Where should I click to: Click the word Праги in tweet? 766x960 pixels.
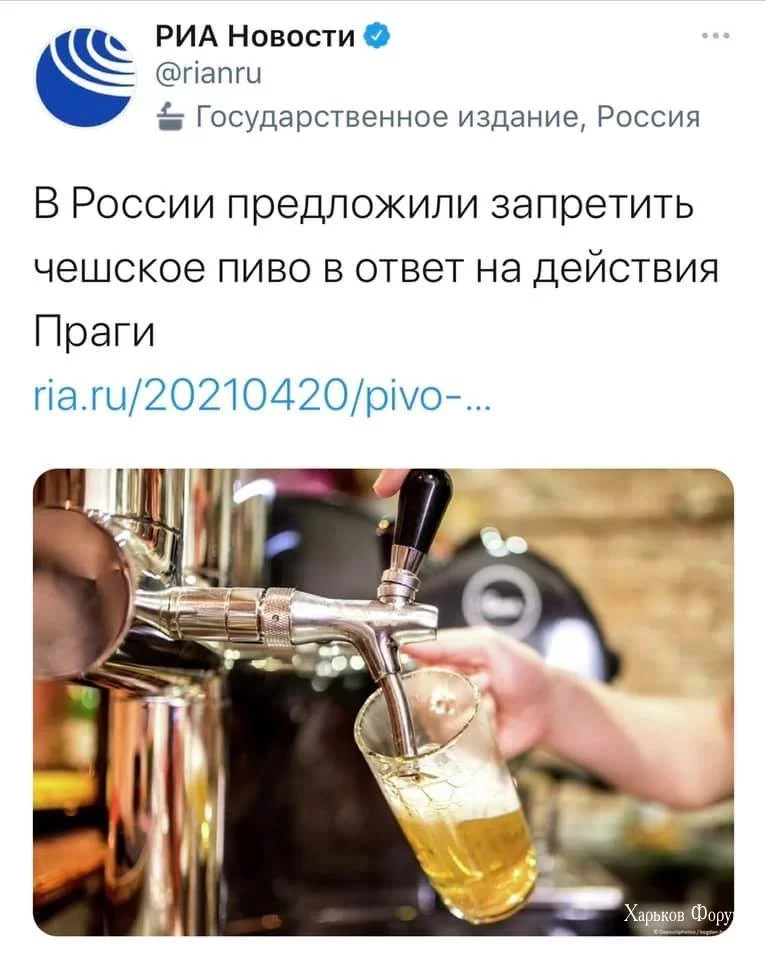pos(94,334)
